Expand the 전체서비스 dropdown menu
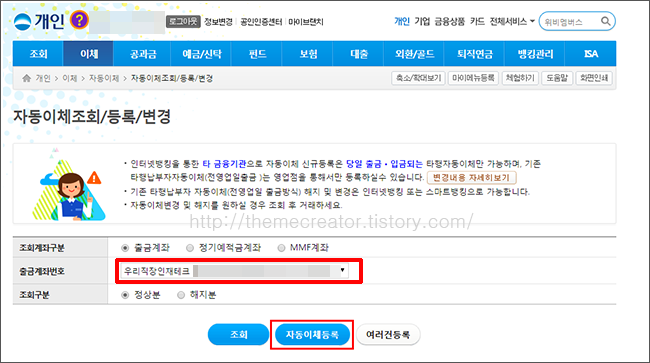The height and width of the screenshot is (363, 650). pos(512,21)
